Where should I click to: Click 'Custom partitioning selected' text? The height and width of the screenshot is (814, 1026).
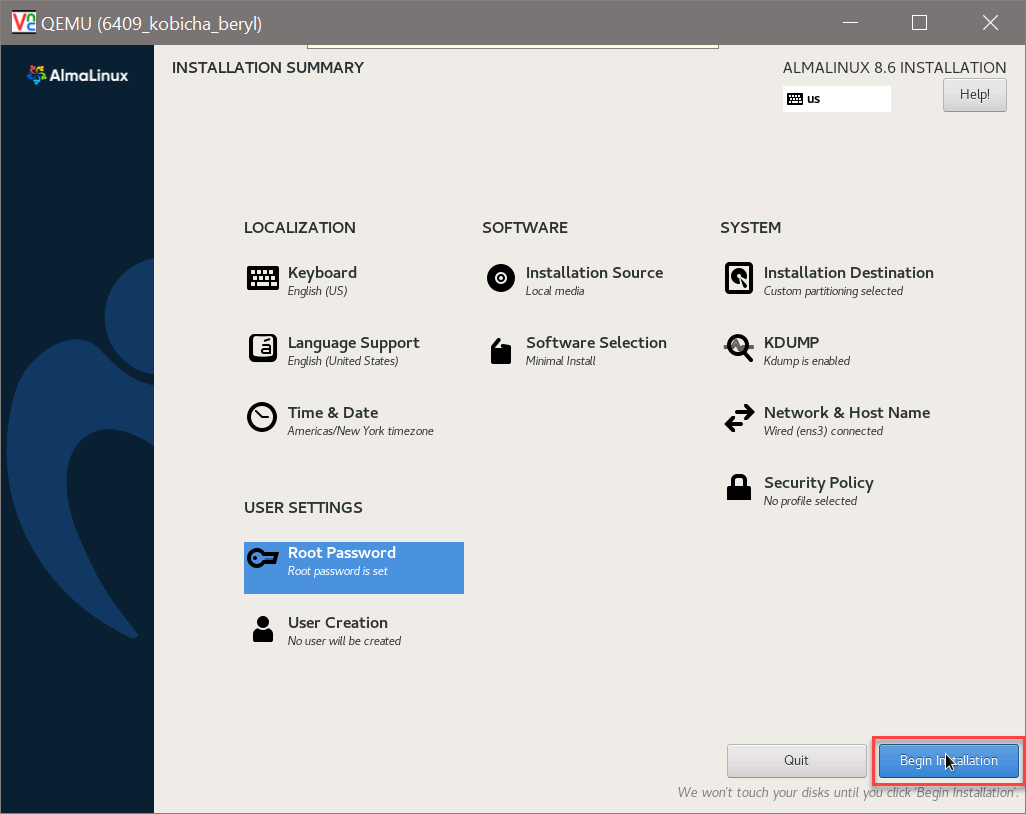[x=833, y=291]
